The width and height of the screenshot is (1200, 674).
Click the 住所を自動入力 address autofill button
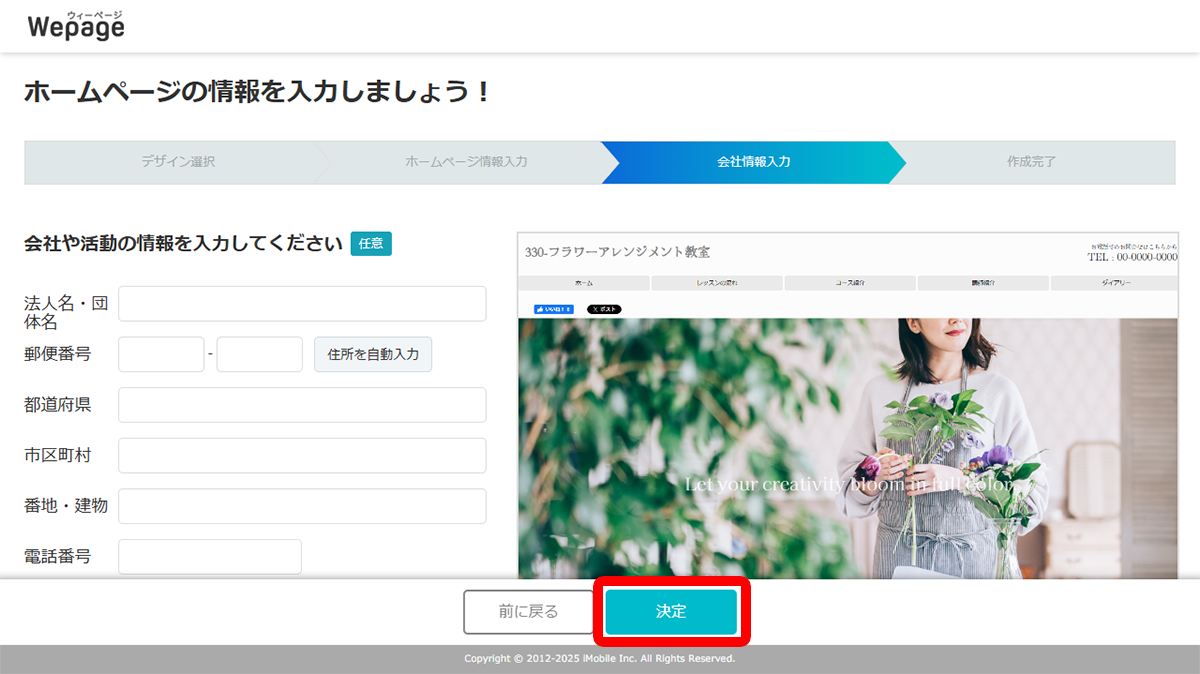coord(373,354)
